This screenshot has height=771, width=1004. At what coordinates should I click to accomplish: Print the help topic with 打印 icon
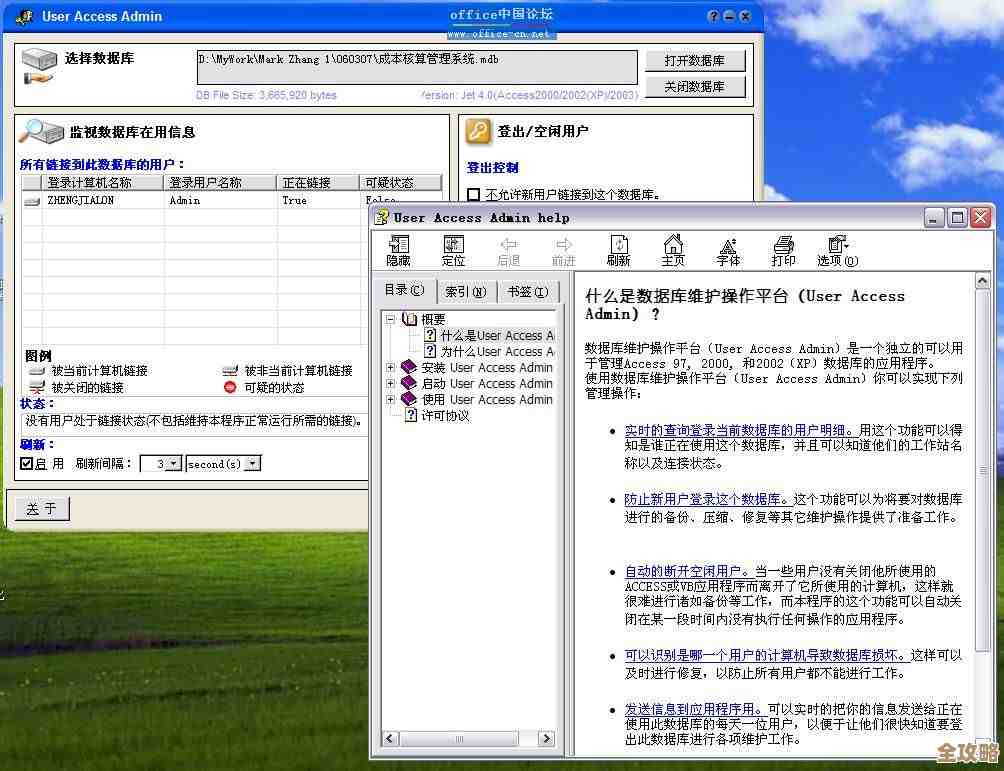pyautogui.click(x=783, y=249)
